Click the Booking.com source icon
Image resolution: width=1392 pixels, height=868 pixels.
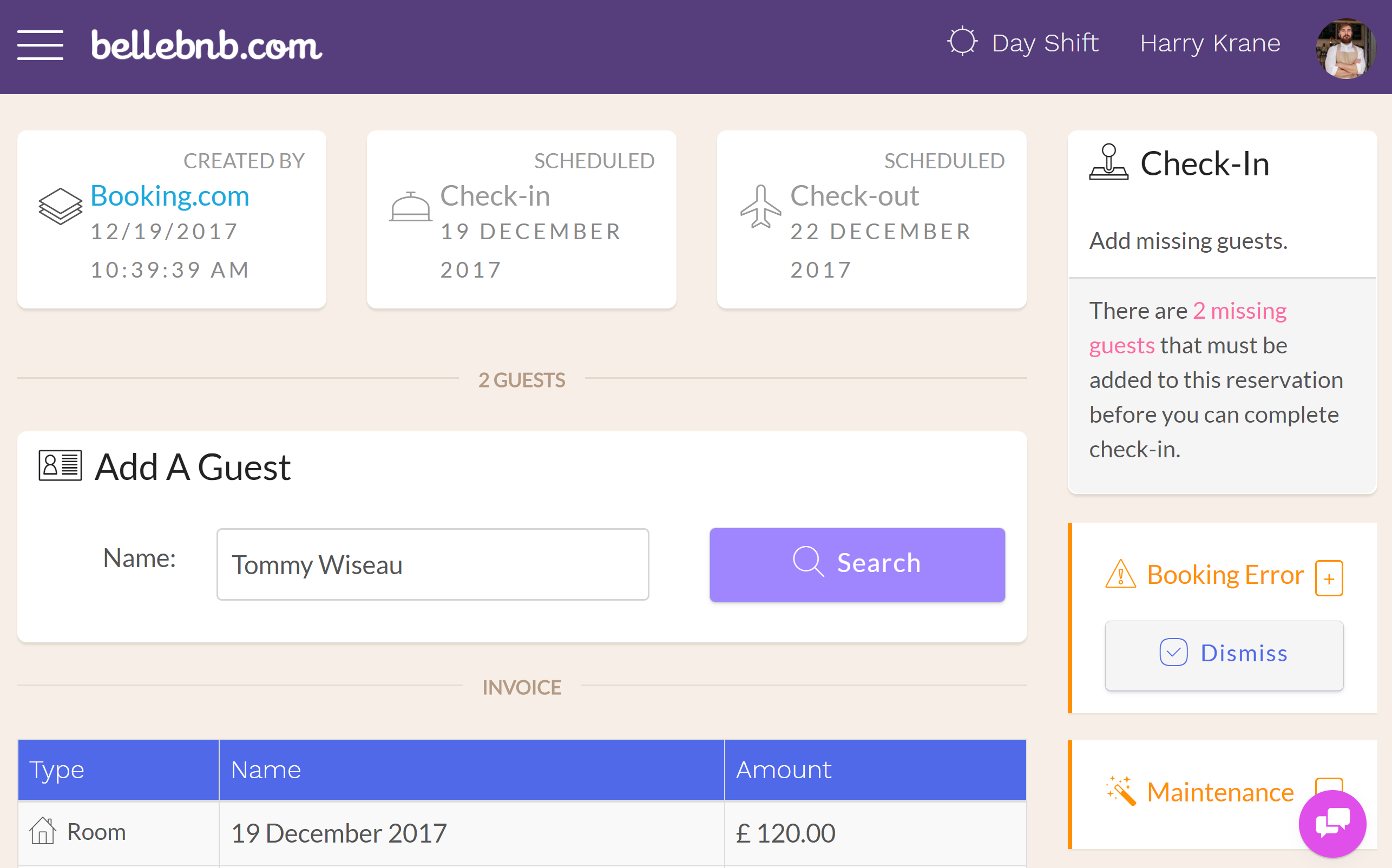pos(60,201)
